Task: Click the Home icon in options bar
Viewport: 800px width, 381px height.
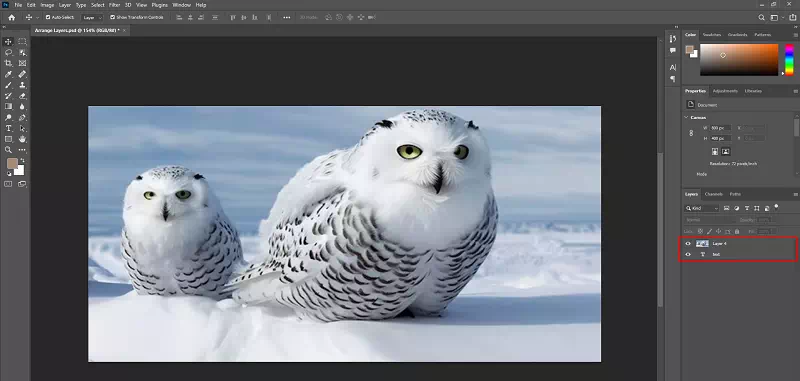Action: tap(12, 17)
